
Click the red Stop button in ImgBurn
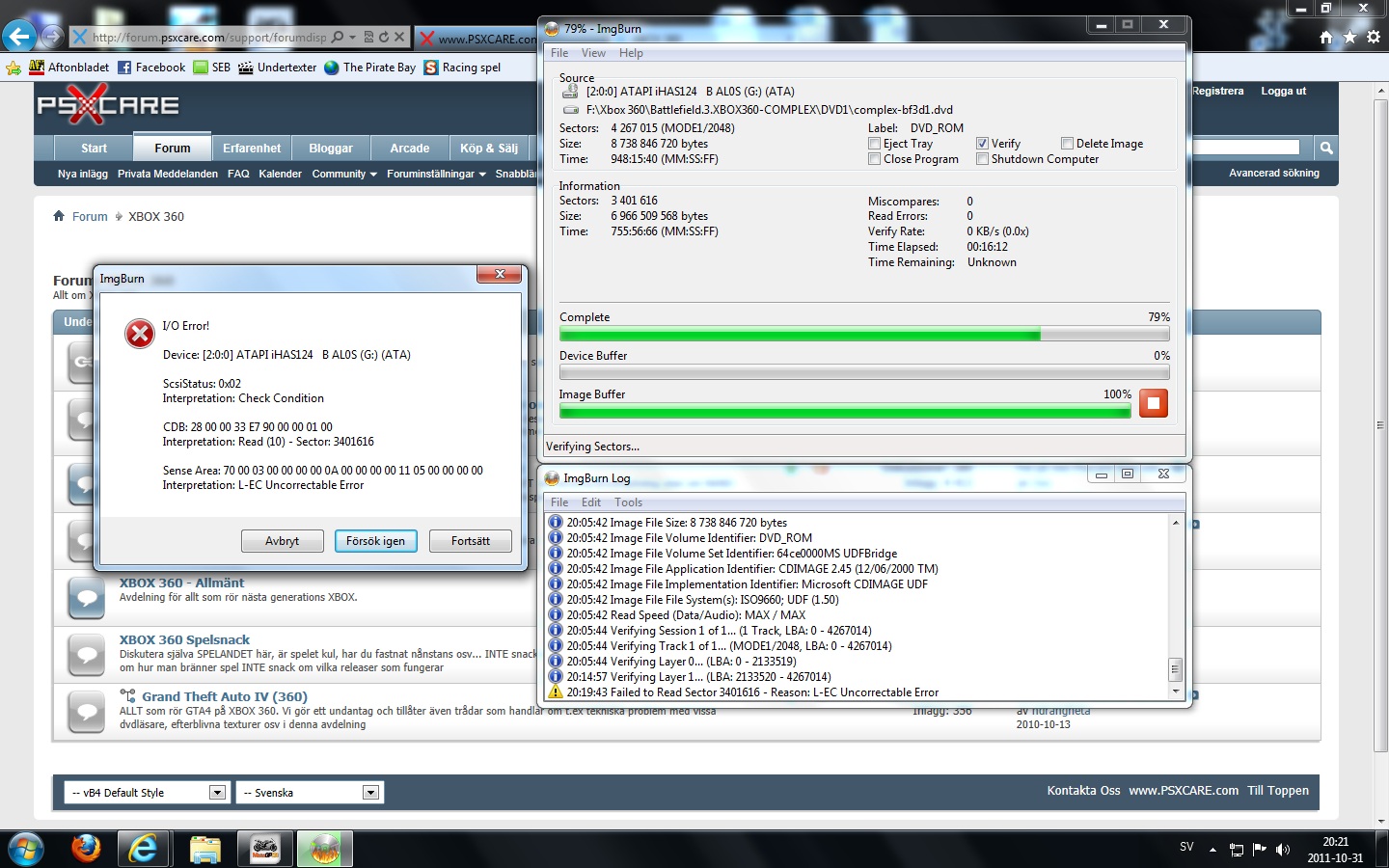[x=1153, y=403]
